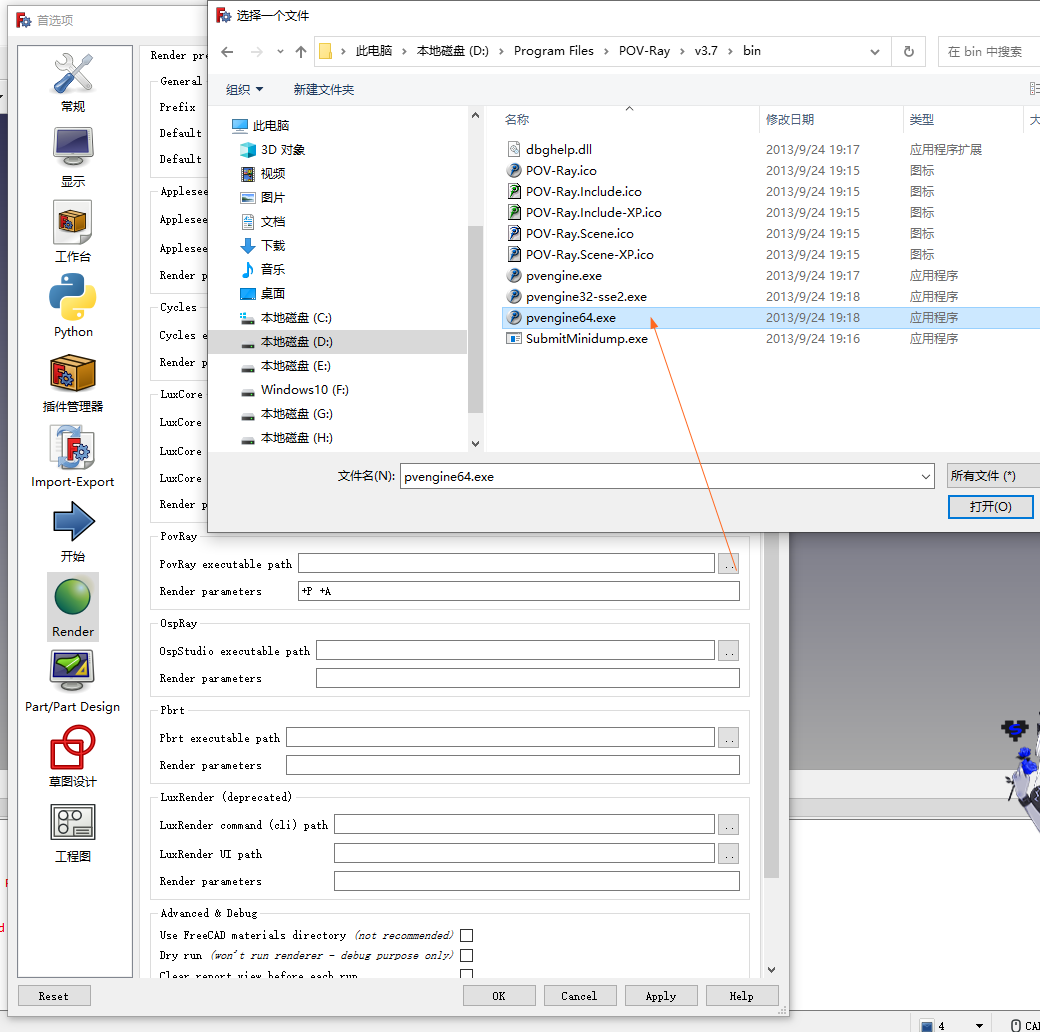Browse for the OspStudio executable path

[728, 651]
